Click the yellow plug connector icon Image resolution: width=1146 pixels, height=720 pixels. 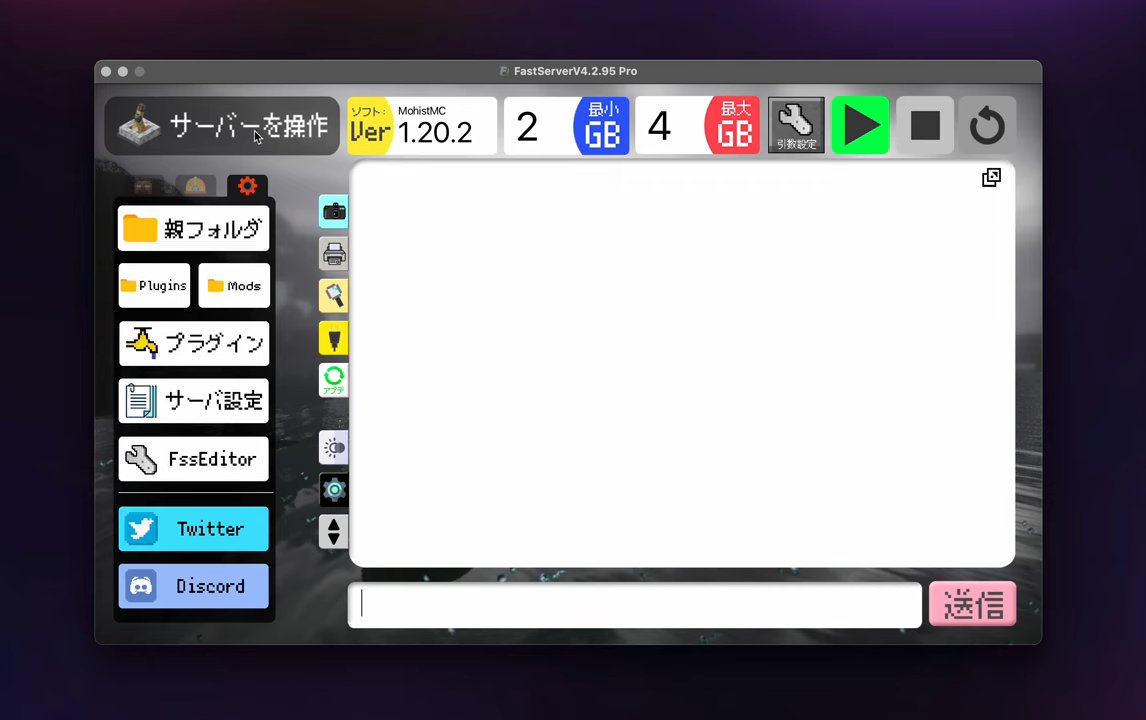click(333, 338)
